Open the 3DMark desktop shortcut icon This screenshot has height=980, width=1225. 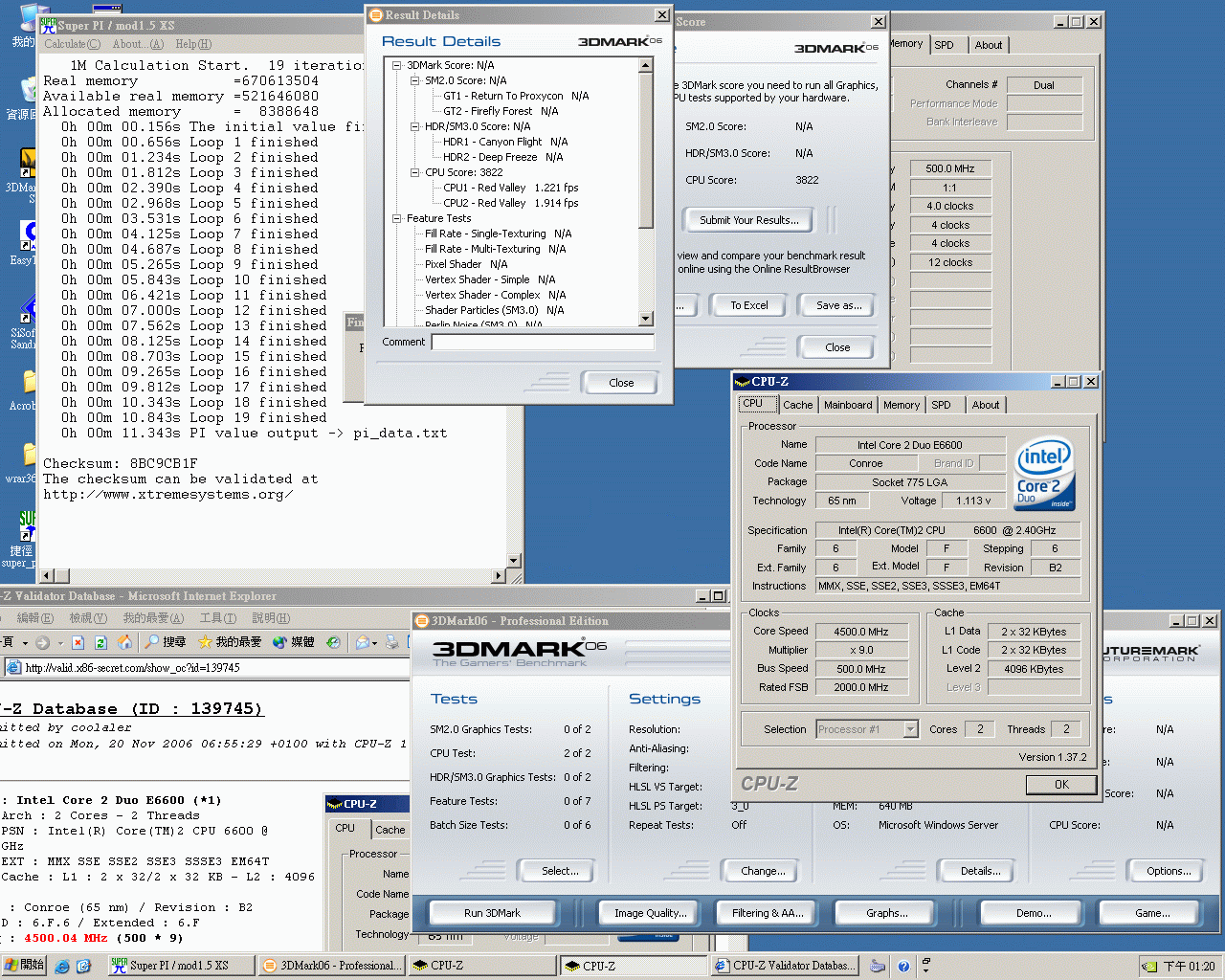27,165
